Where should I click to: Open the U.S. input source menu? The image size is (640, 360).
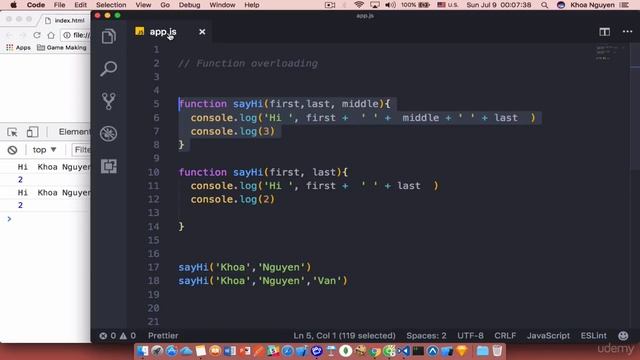click(x=448, y=5)
